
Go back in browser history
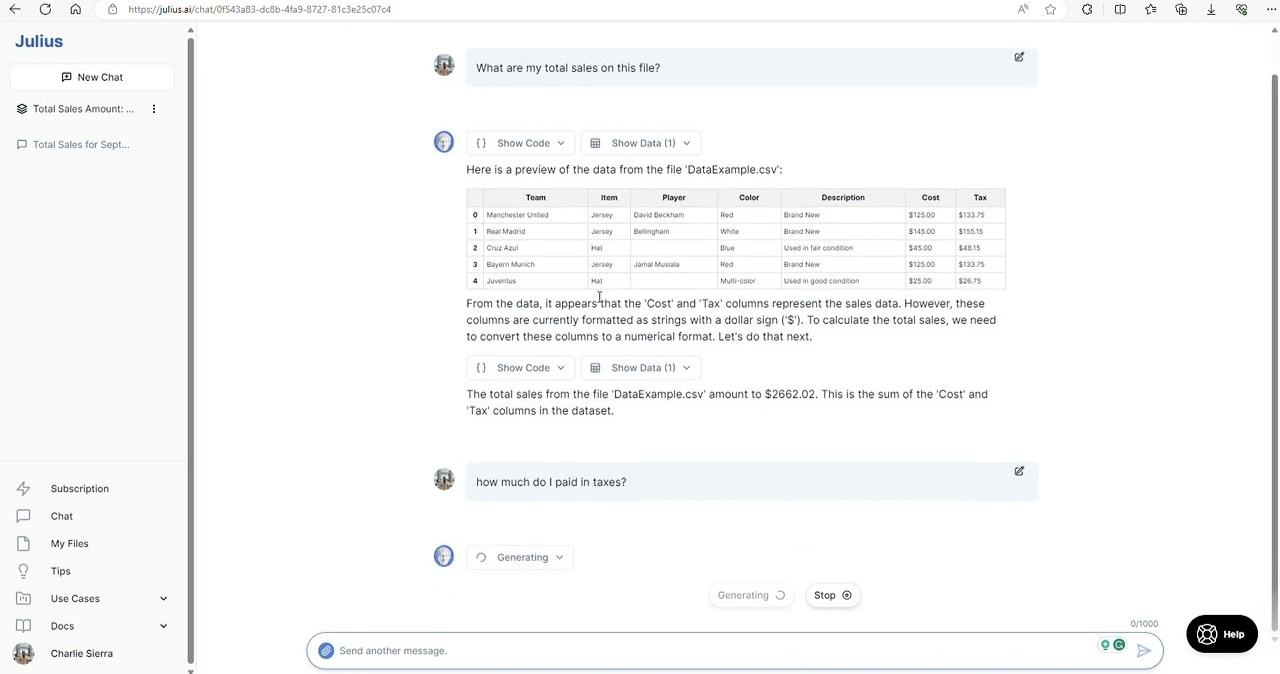click(x=15, y=9)
